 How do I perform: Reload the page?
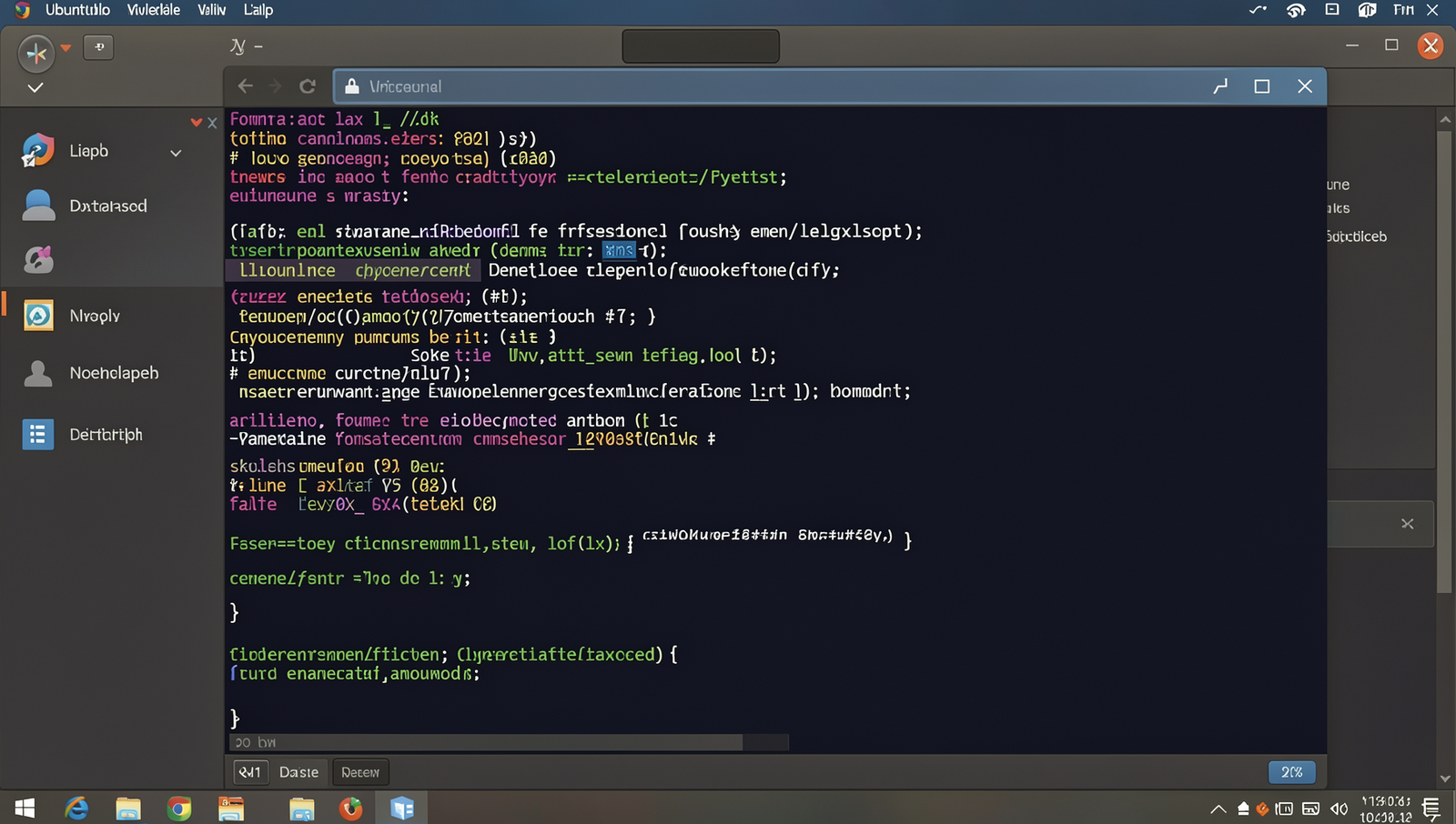click(x=308, y=86)
